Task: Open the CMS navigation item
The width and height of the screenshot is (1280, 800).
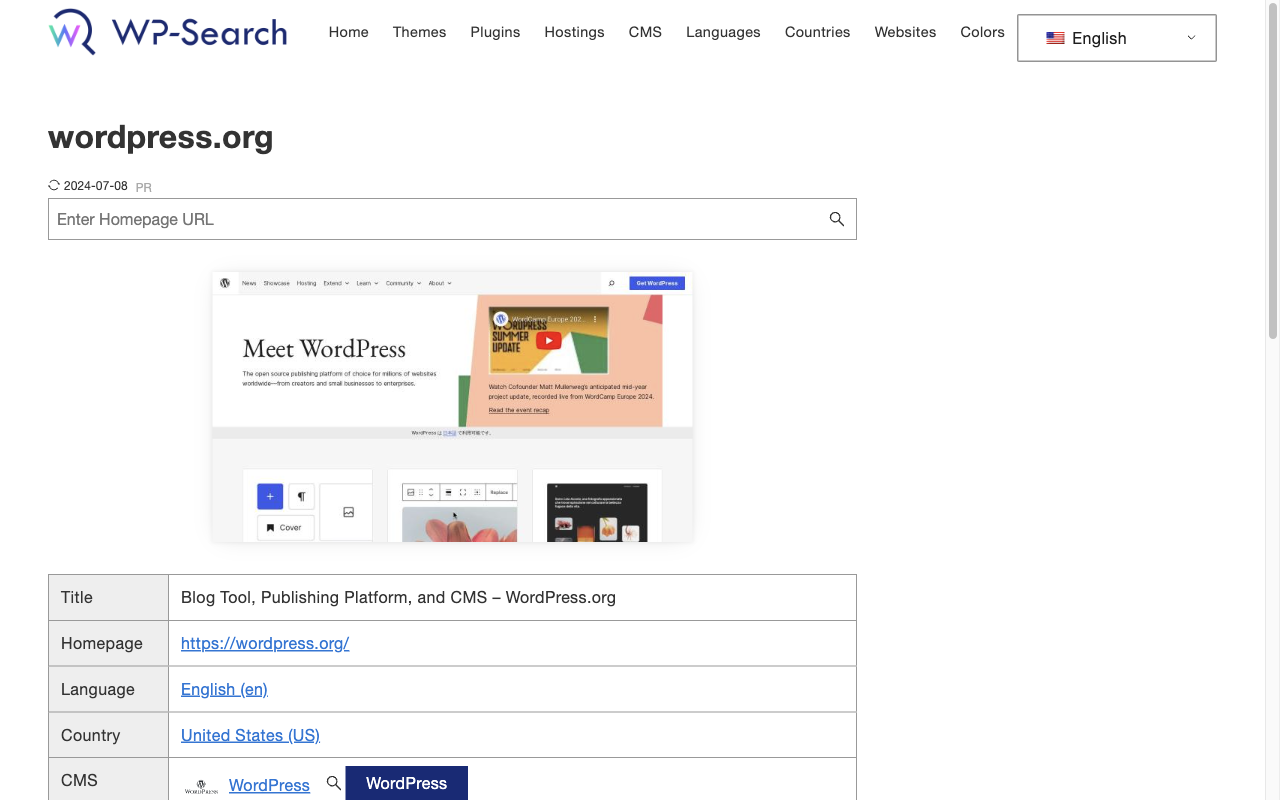Action: 645,32
